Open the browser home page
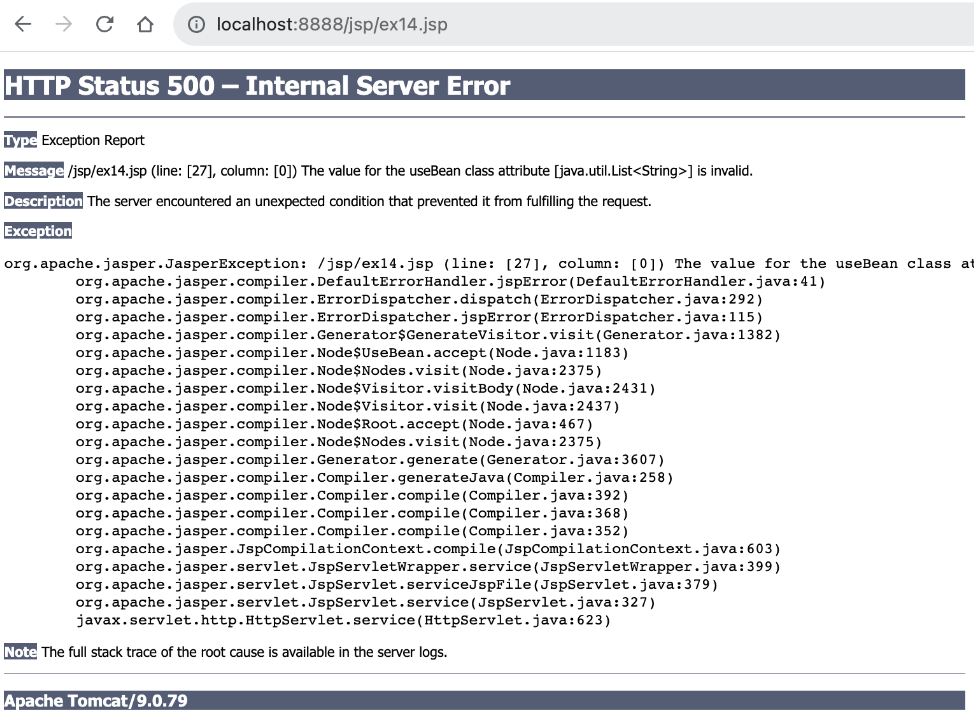This screenshot has height=726, width=974. pyautogui.click(x=145, y=24)
